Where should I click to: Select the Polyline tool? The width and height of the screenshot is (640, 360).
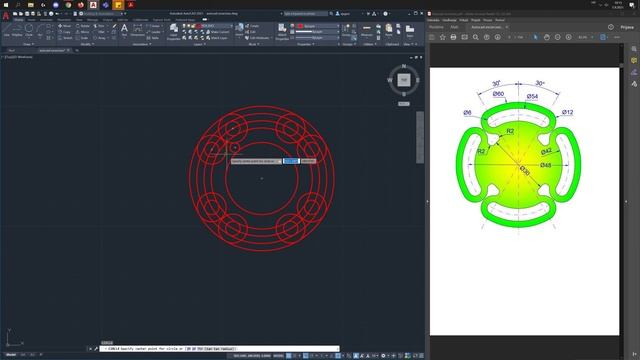[17, 30]
